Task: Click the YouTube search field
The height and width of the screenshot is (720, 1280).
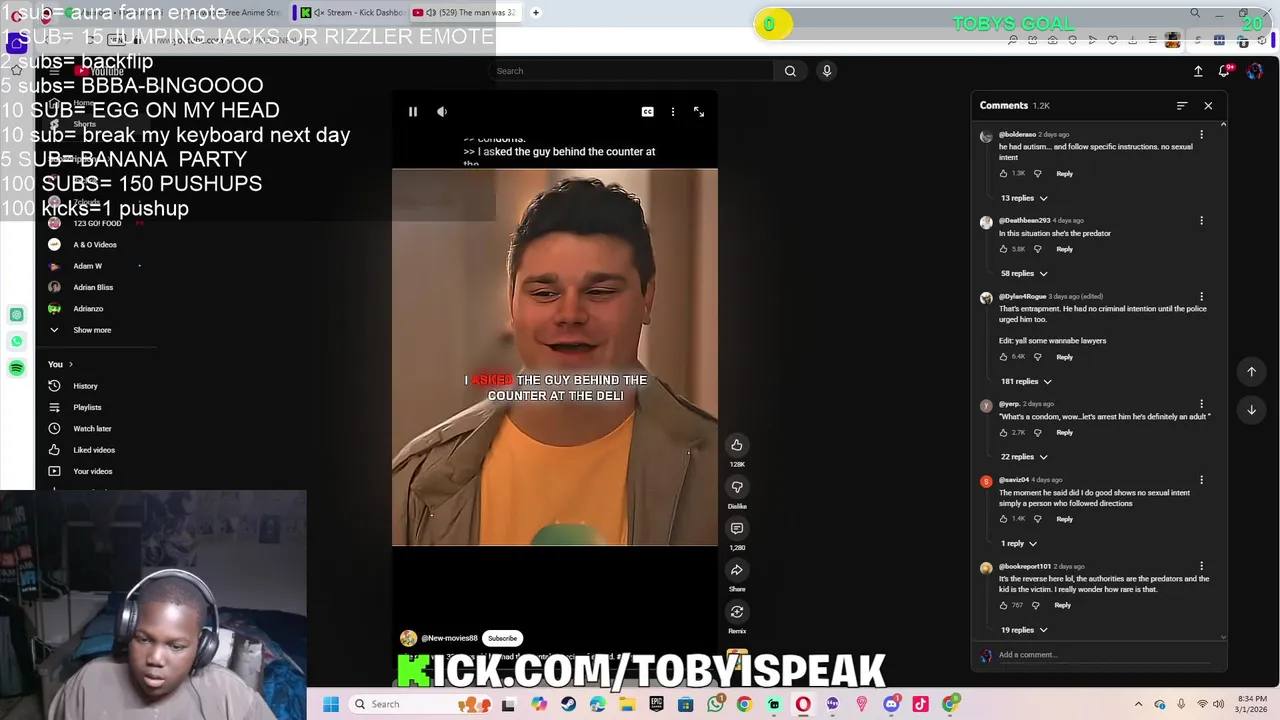Action: [632, 71]
